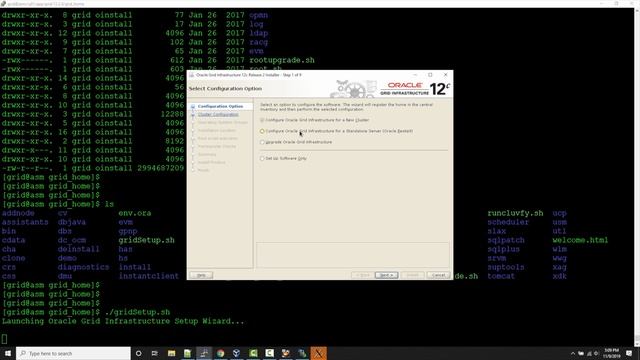Open File Explorer from taskbar
This screenshot has width=640, height=360.
coord(171,353)
